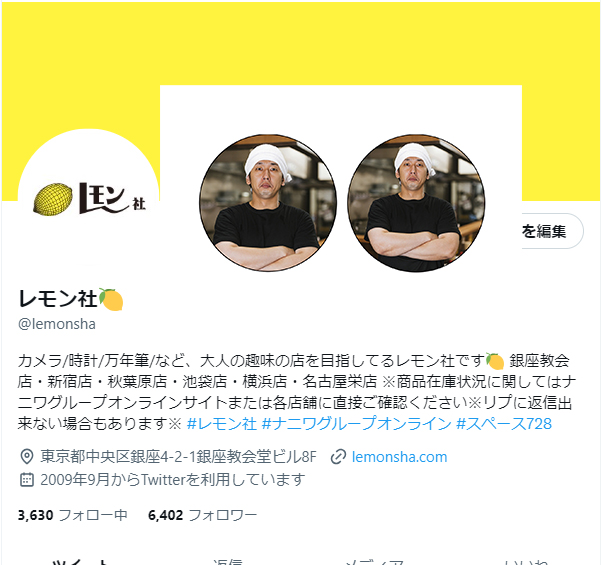Open the 6,402 followers list
Screen dimensions: 605x565
[203, 515]
